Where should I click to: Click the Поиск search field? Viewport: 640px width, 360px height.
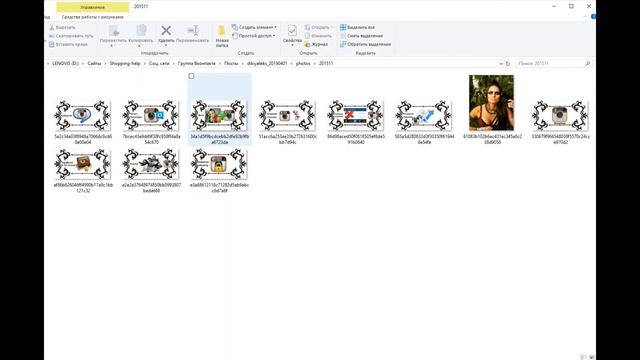553,64
